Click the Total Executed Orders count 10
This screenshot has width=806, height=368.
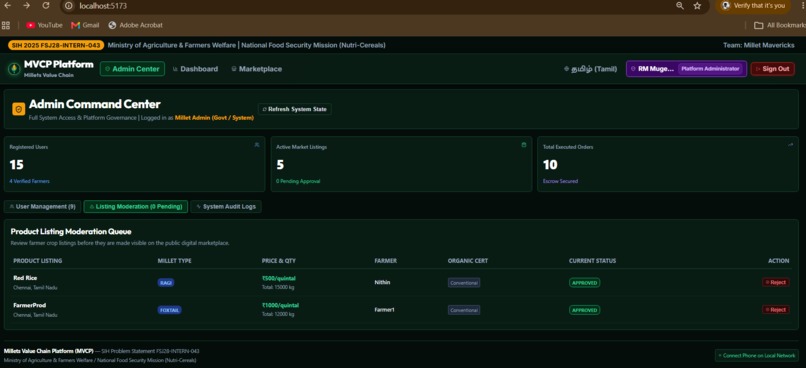point(551,164)
